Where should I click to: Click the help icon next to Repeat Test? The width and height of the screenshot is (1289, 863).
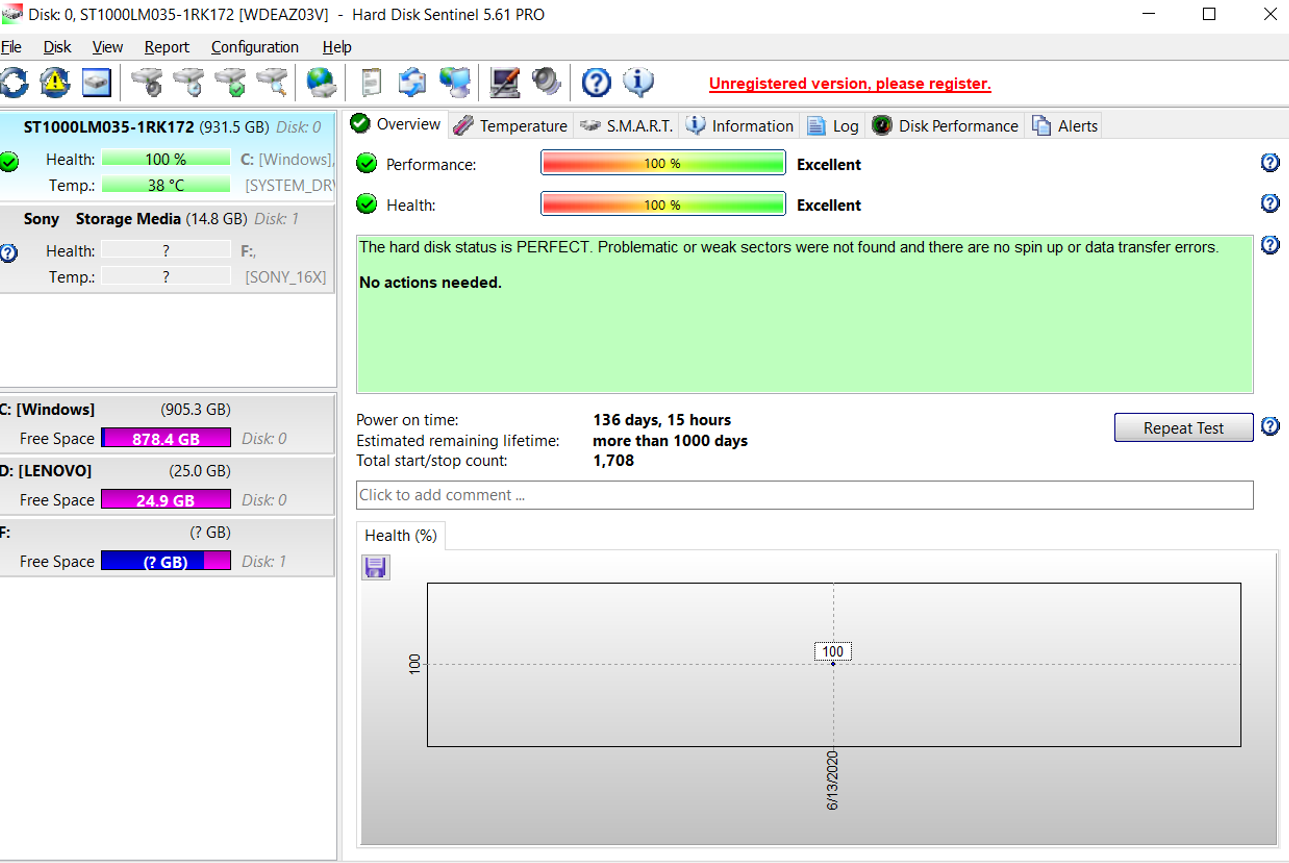tap(1270, 427)
